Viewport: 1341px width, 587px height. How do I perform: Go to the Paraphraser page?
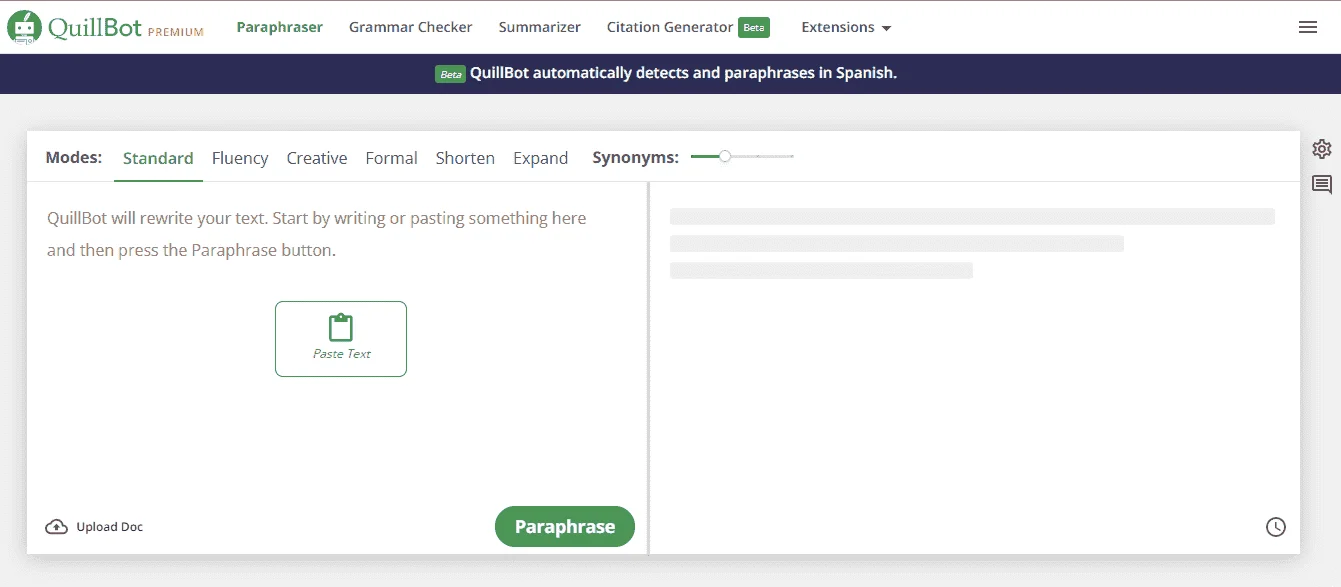coord(280,27)
